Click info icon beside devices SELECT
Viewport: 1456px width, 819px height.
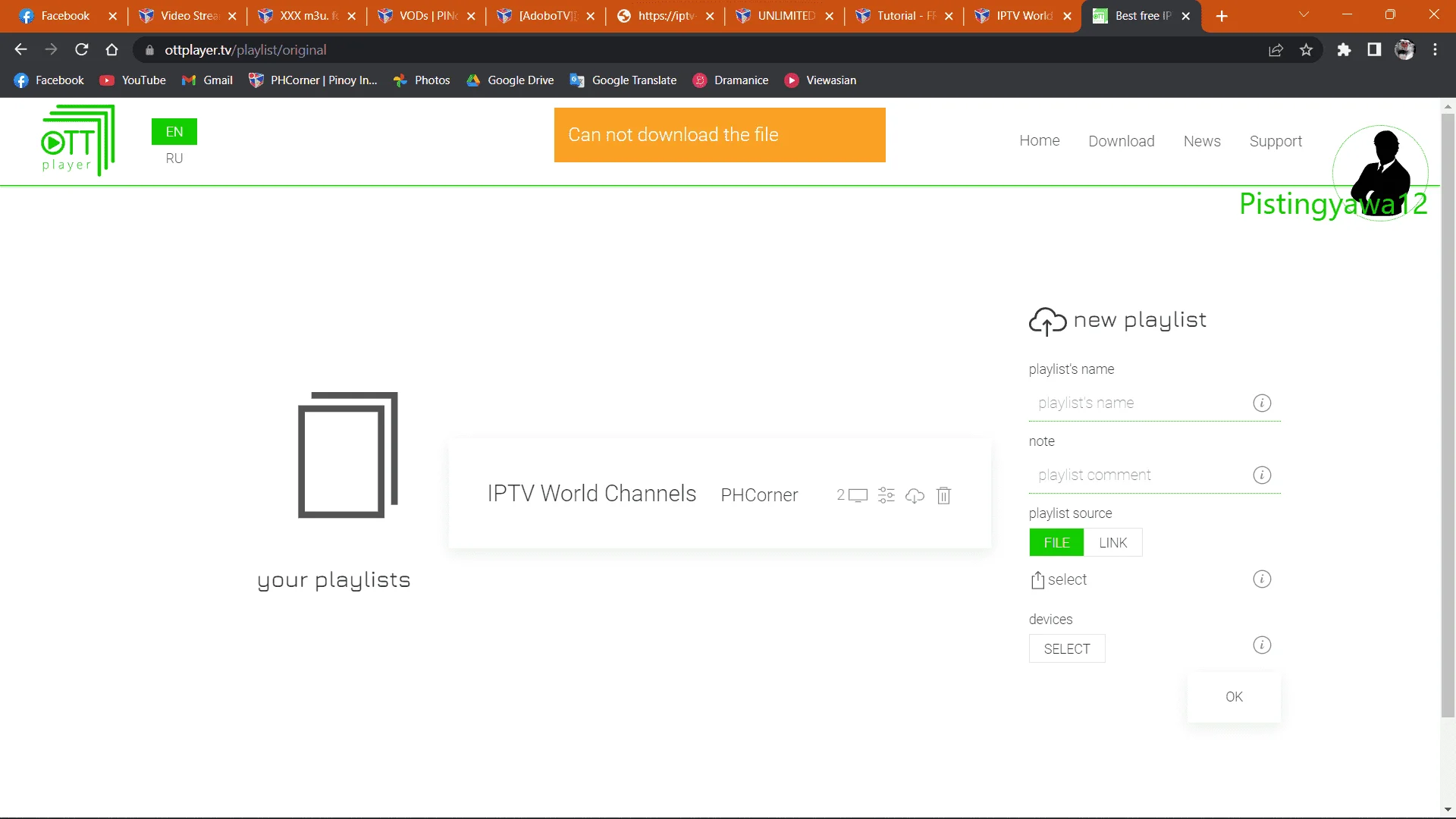(x=1262, y=645)
